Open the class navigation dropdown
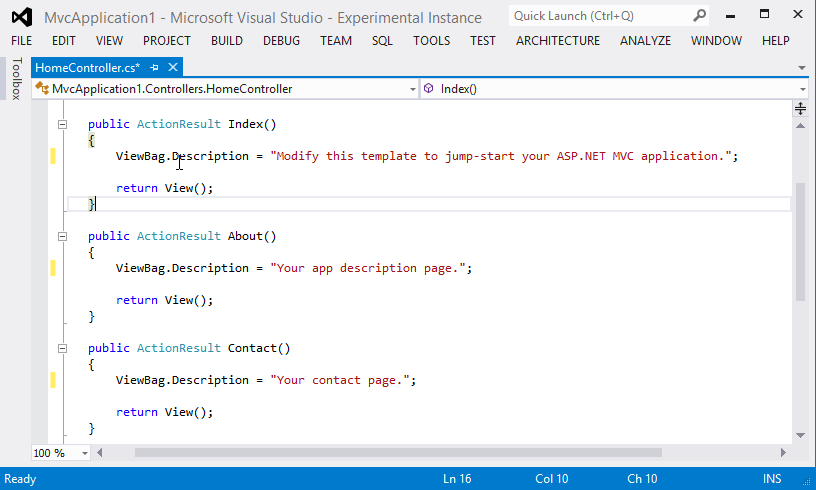 (x=412, y=89)
